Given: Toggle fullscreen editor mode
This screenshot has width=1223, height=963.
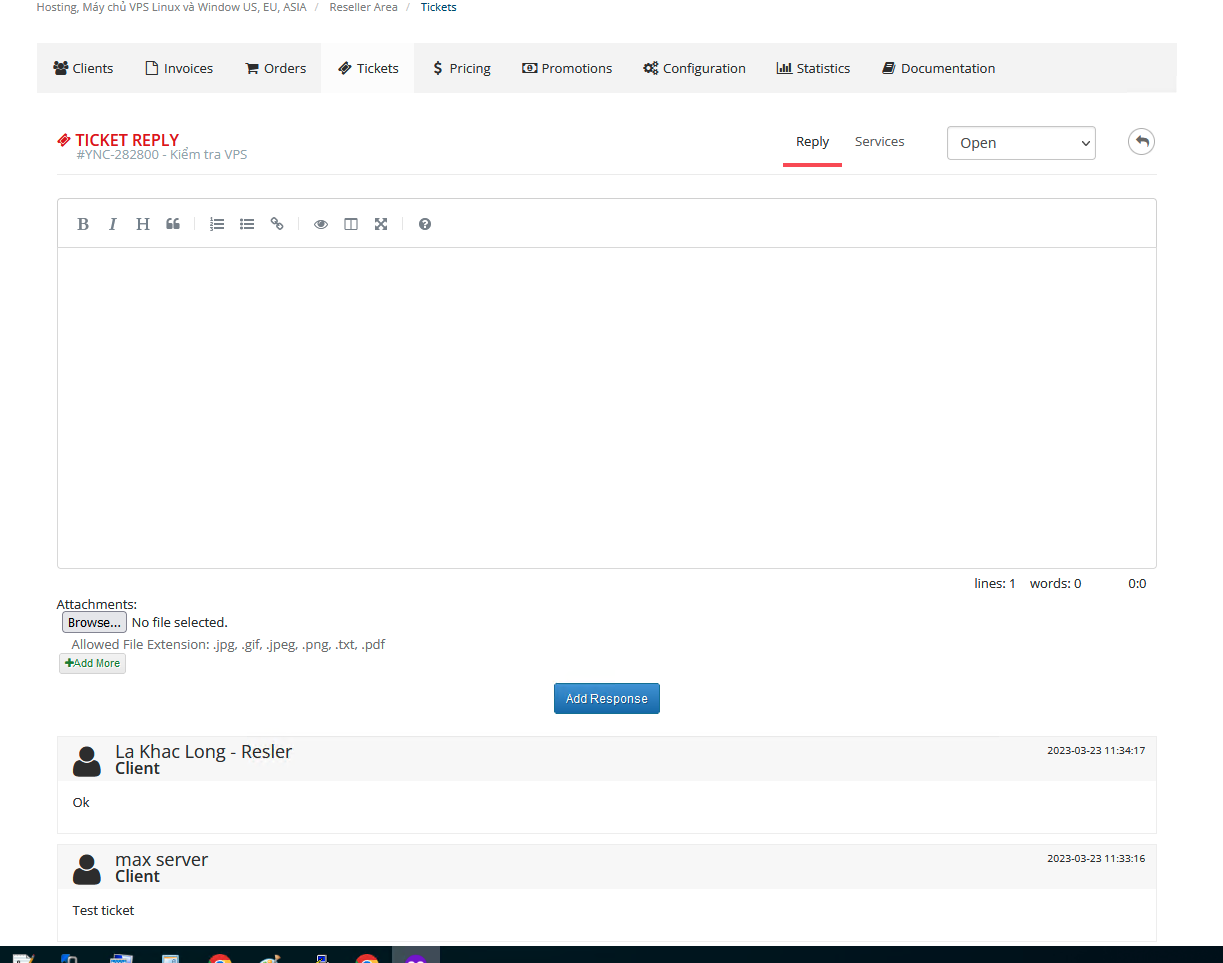Looking at the screenshot, I should pos(381,224).
